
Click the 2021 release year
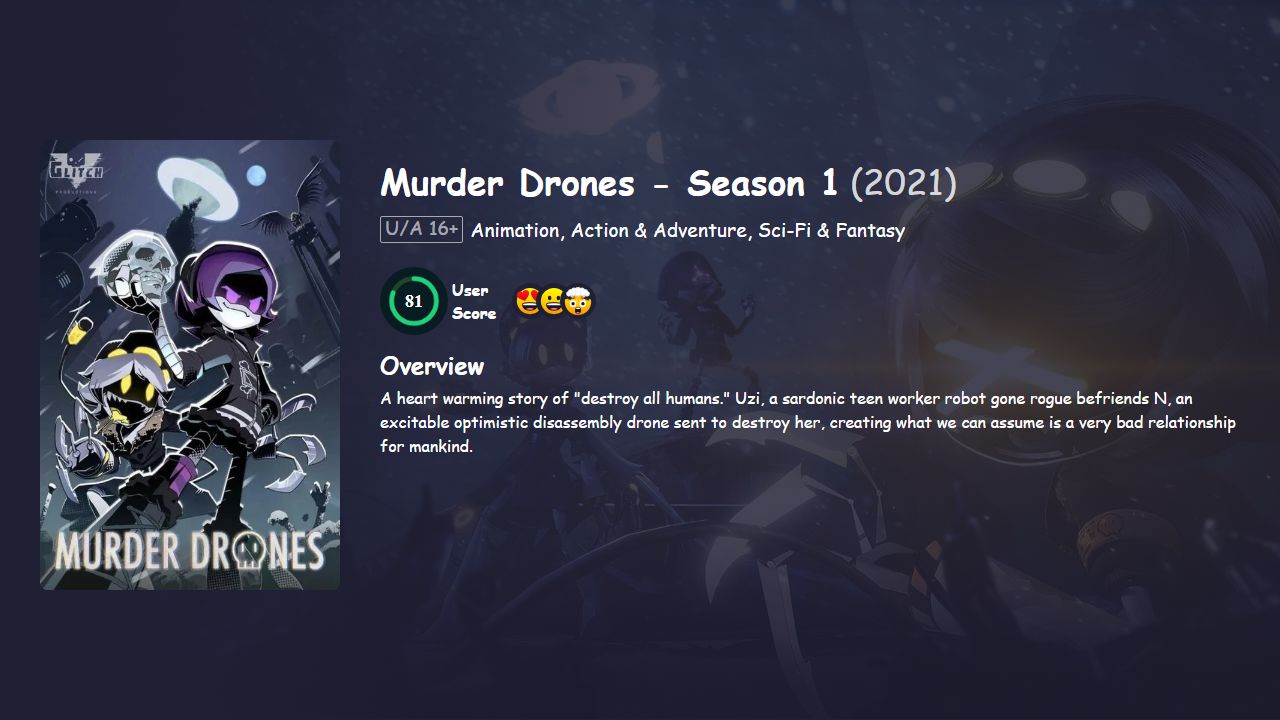pos(904,183)
